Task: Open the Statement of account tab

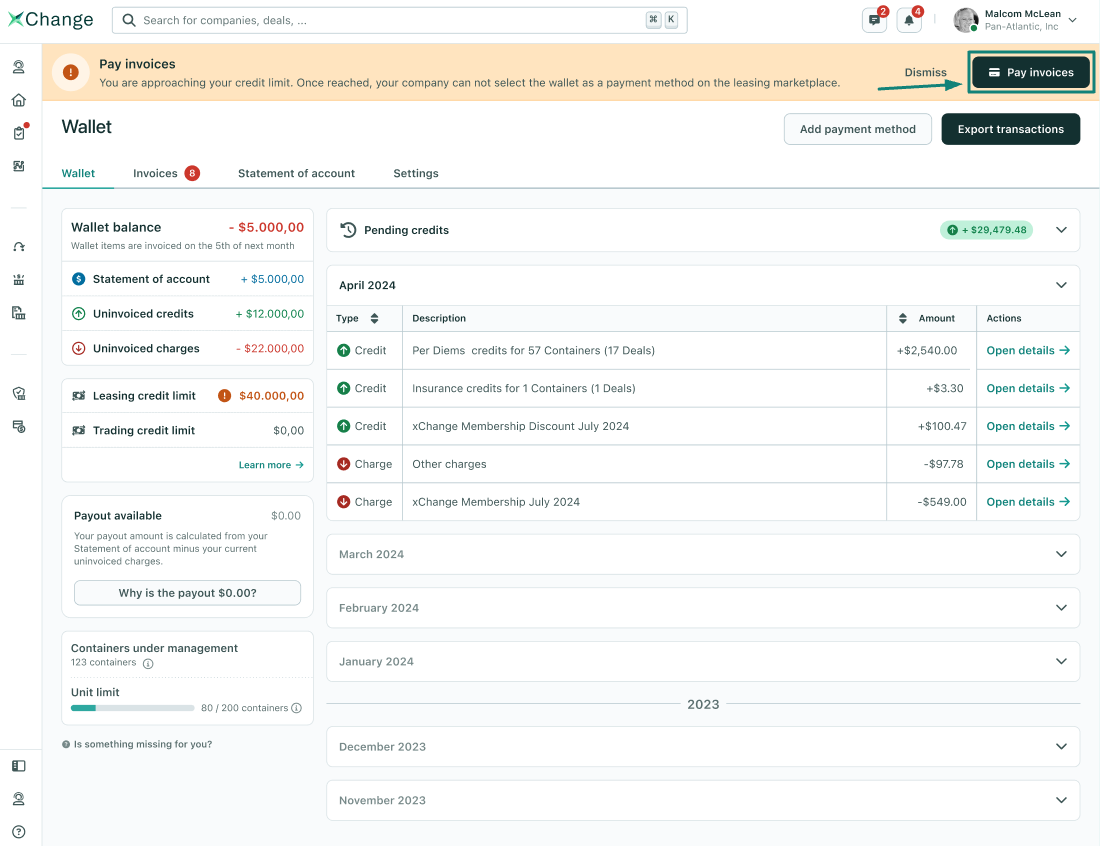Action: (x=296, y=173)
